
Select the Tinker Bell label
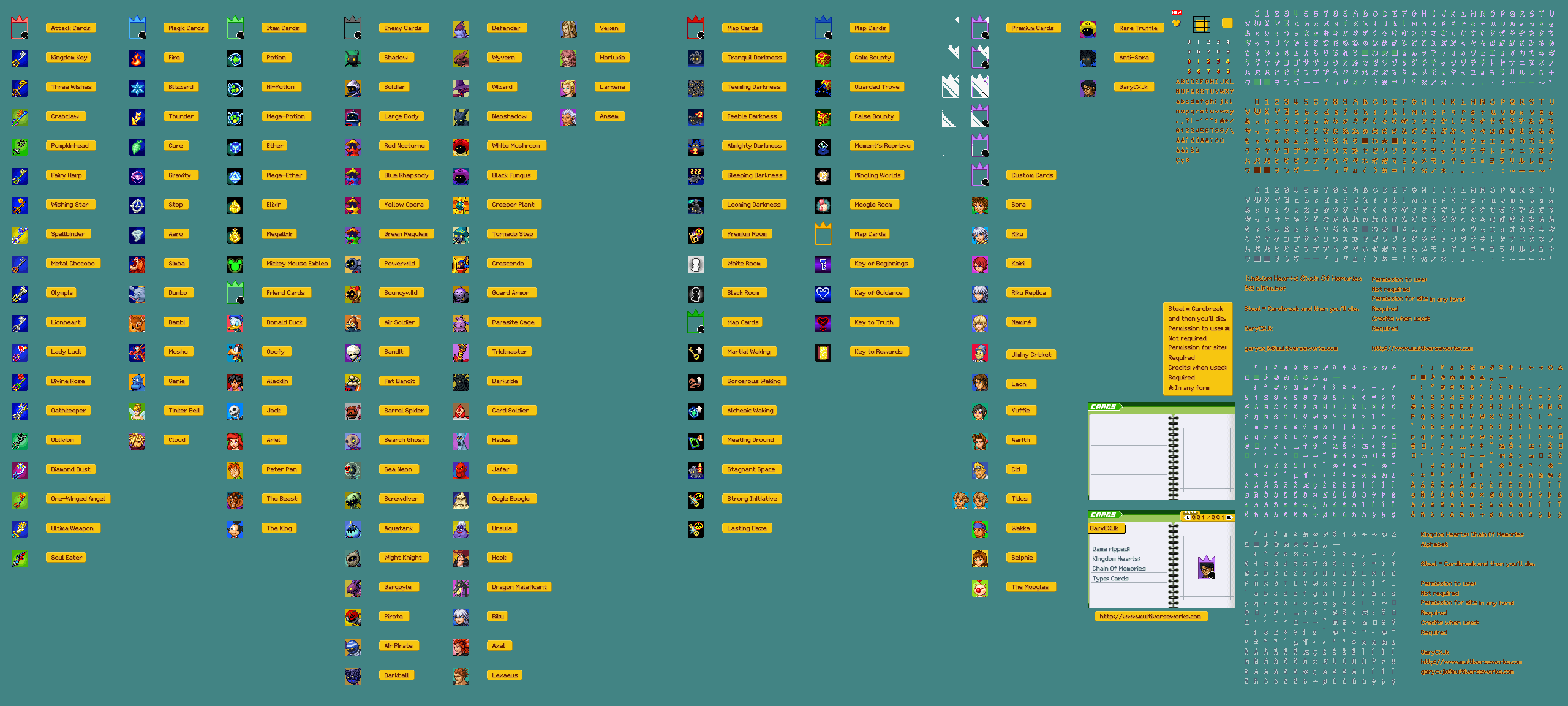point(184,411)
